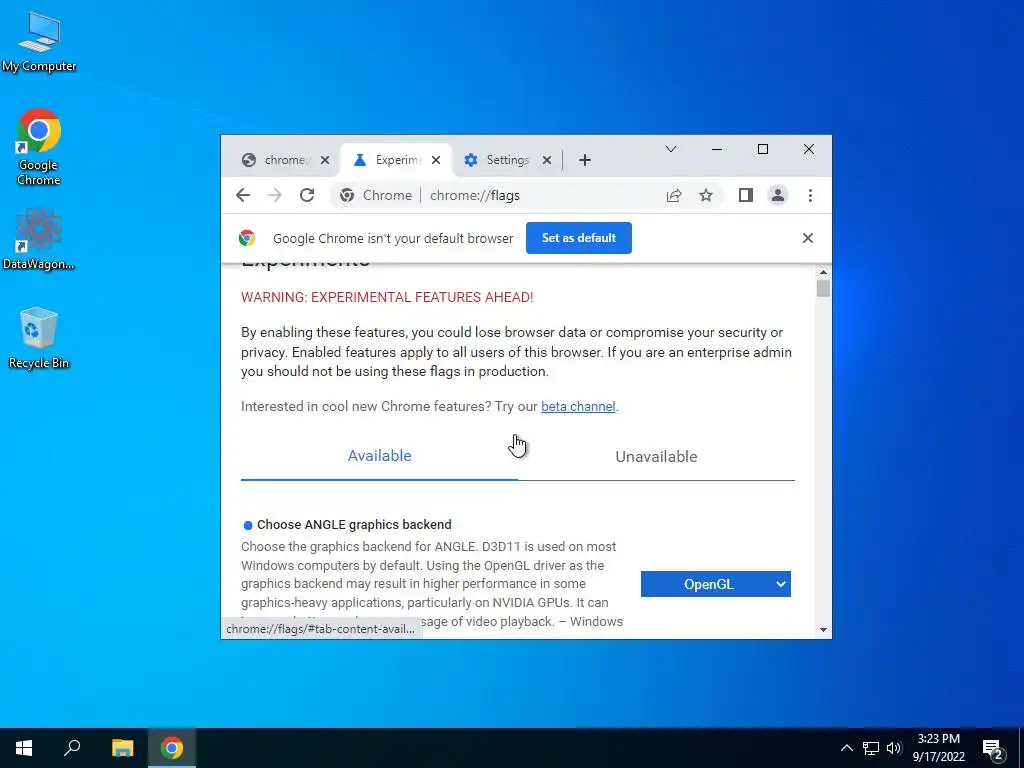Screen dimensions: 1024x768
Task: Click the page scrollbar thumb
Action: (823, 288)
